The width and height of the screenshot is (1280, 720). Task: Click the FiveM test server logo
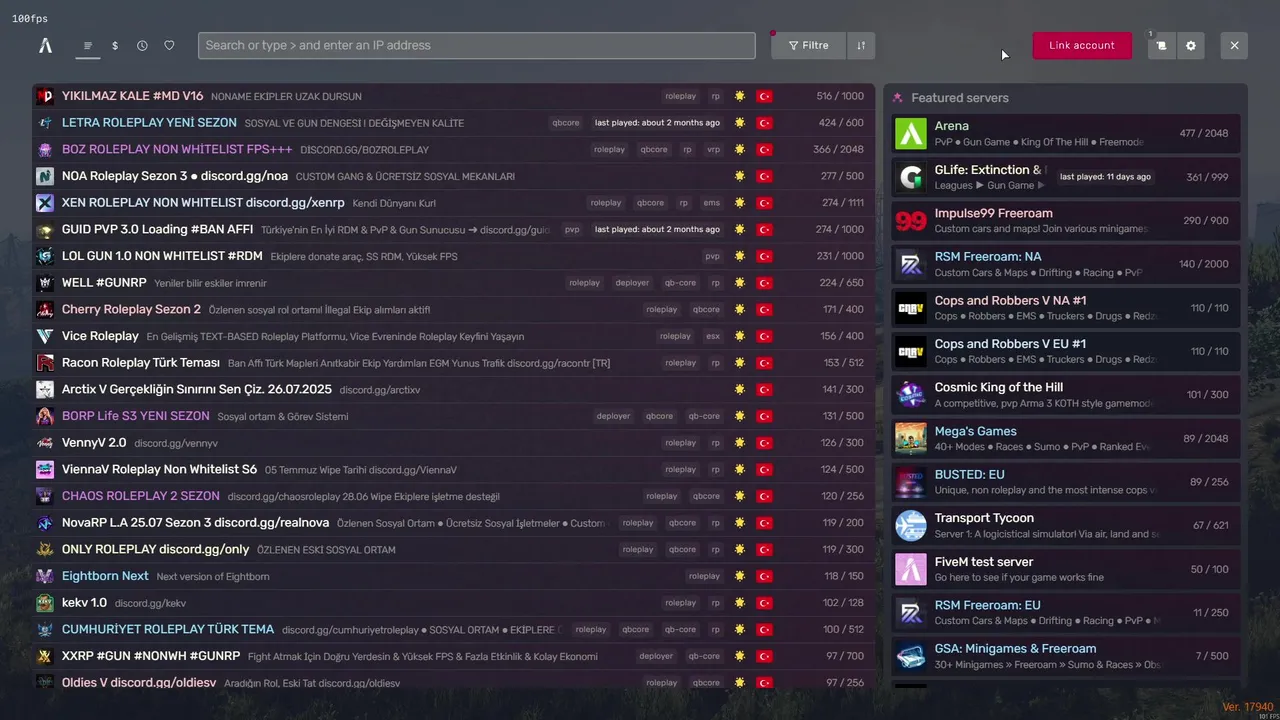coord(911,569)
